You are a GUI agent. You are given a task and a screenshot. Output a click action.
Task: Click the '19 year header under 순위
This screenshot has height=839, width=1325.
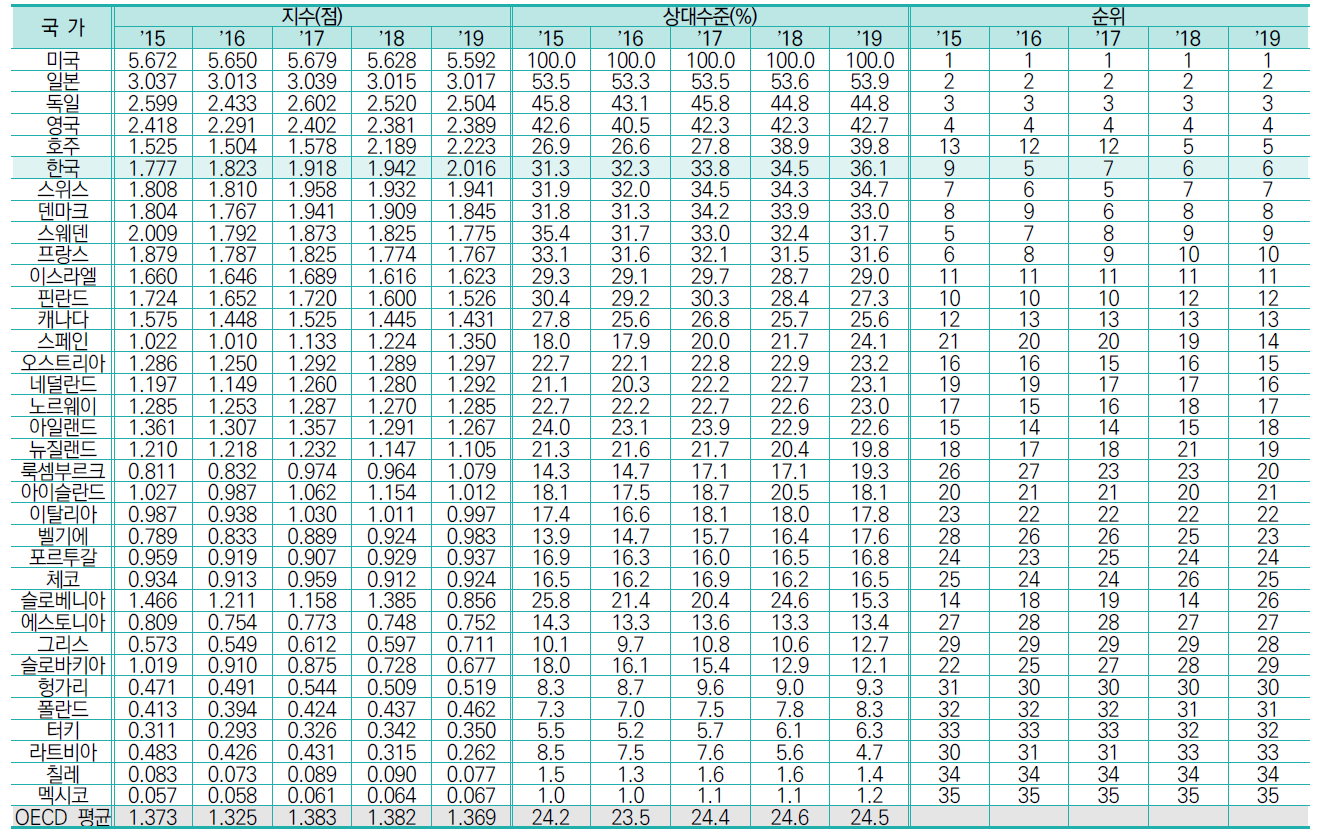[1268, 38]
